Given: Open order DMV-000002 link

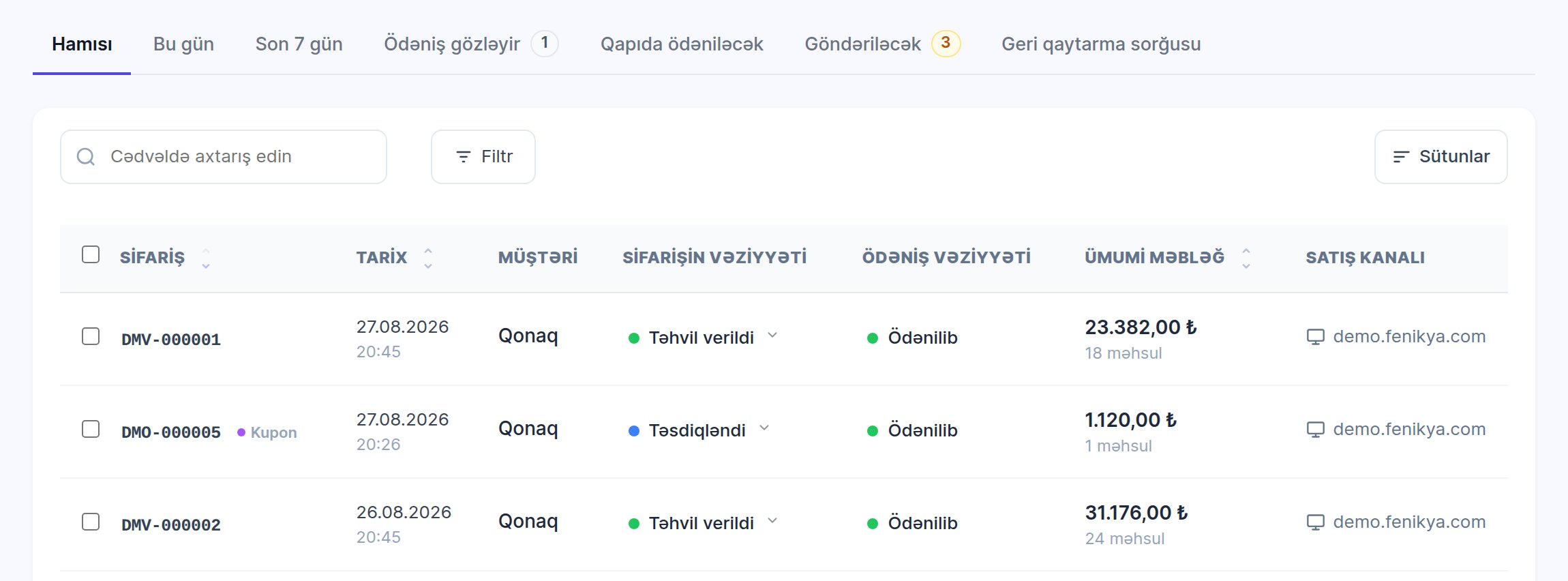Looking at the screenshot, I should pos(171,525).
